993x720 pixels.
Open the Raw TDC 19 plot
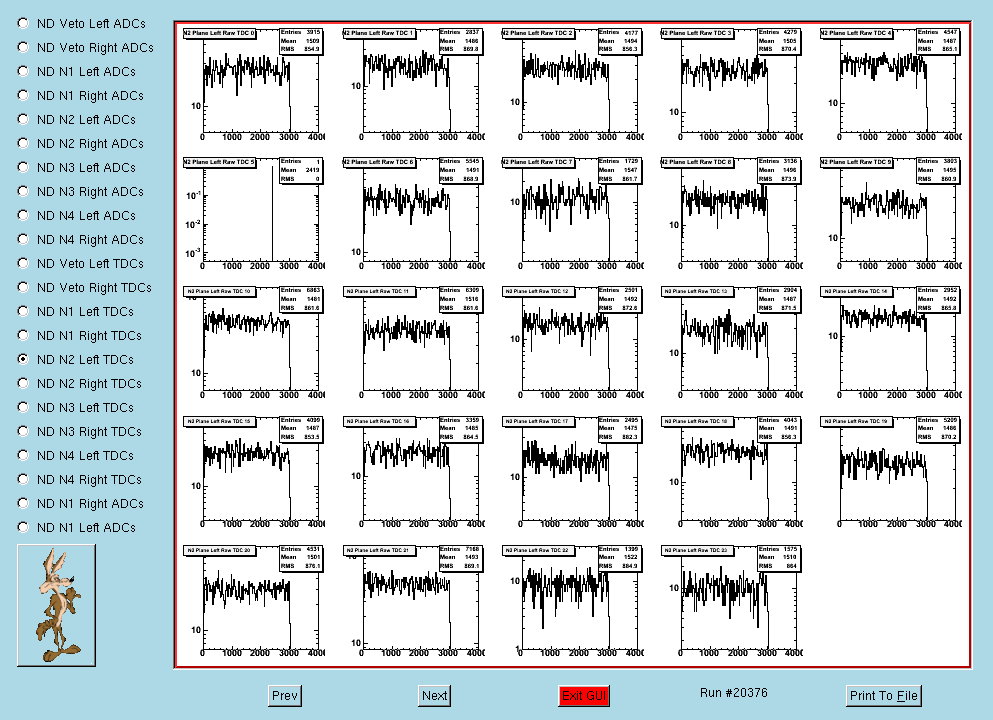tap(890, 472)
